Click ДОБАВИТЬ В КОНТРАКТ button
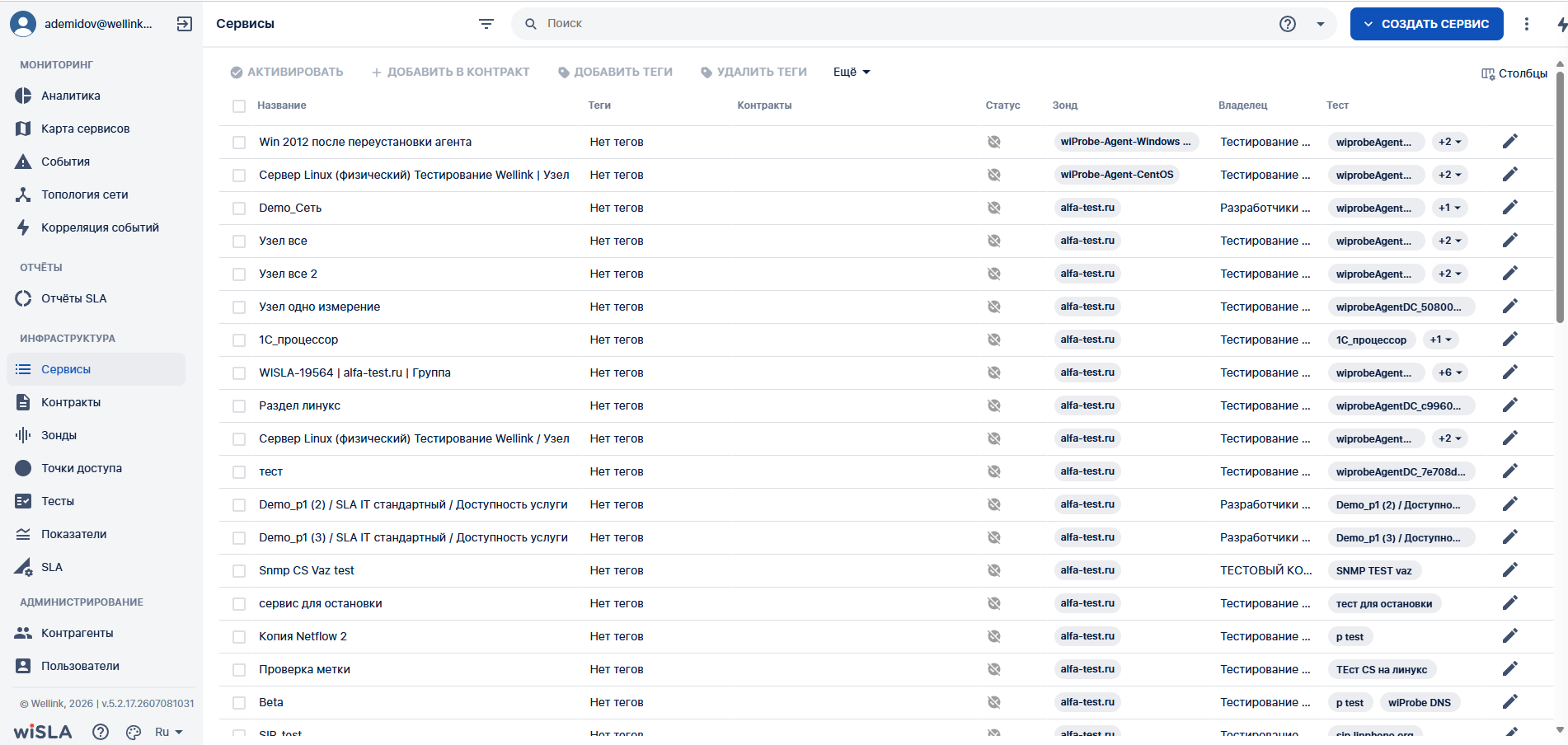The image size is (1568, 745). [450, 72]
